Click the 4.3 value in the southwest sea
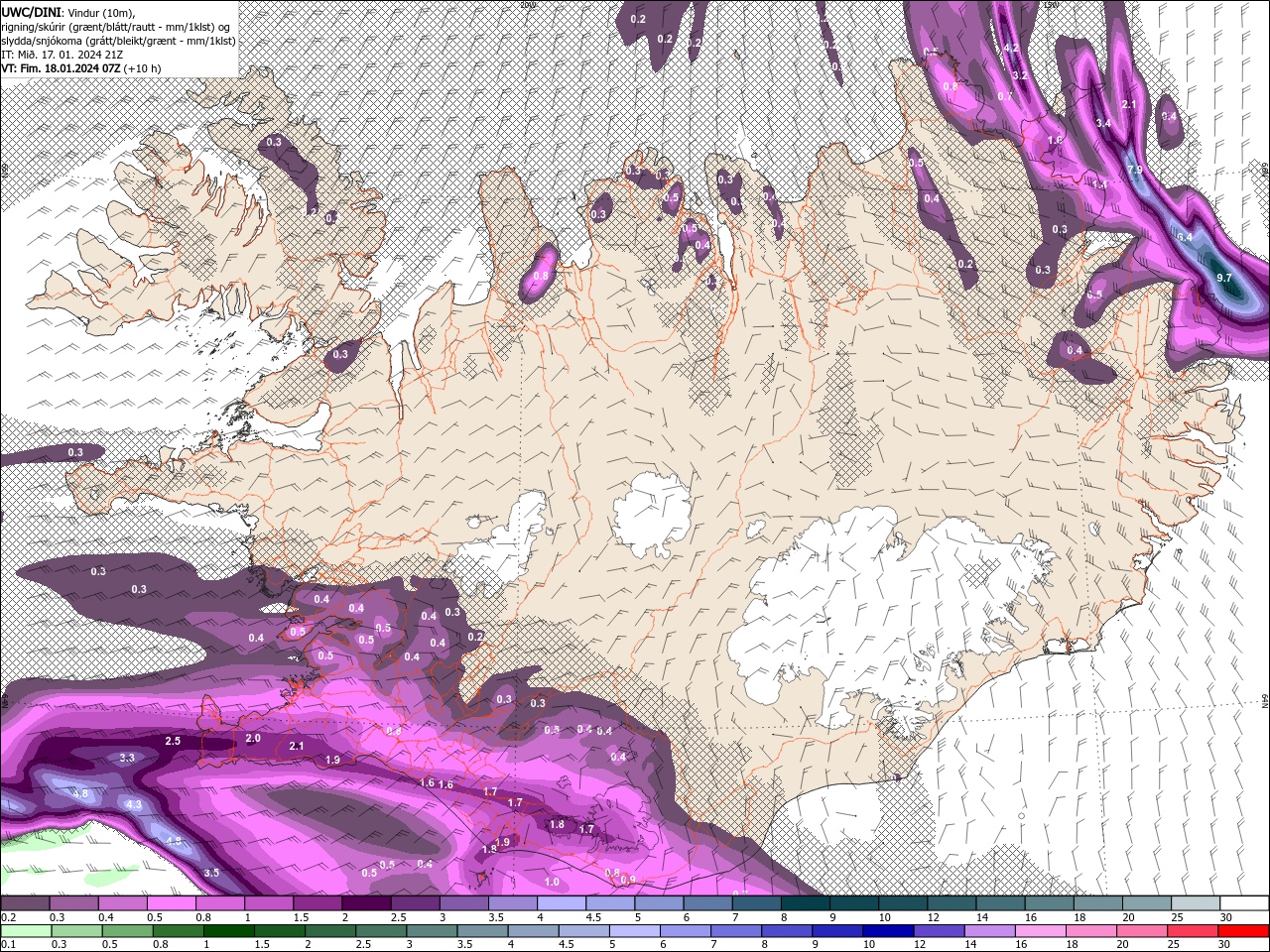Image resolution: width=1270 pixels, height=952 pixels. pos(134,804)
